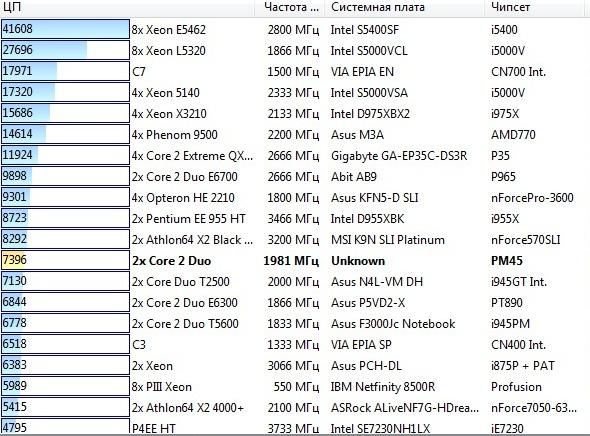Viewport: 590px width, 436px height.
Task: Click the bold PM45 chipset cell
Action: tap(506, 261)
